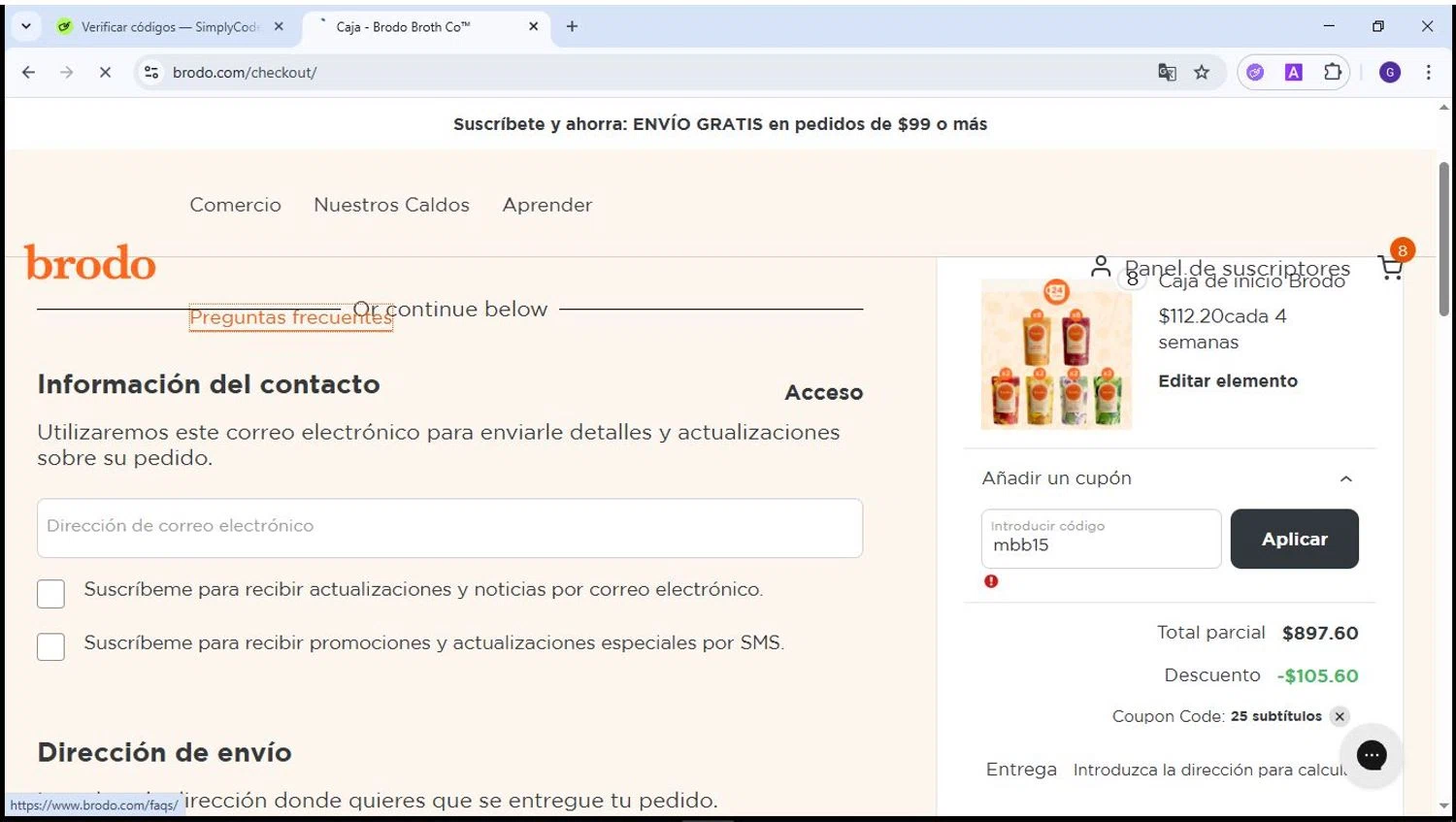Open the tab search dropdown arrow
Screen dimensions: 1456x822
(26, 26)
